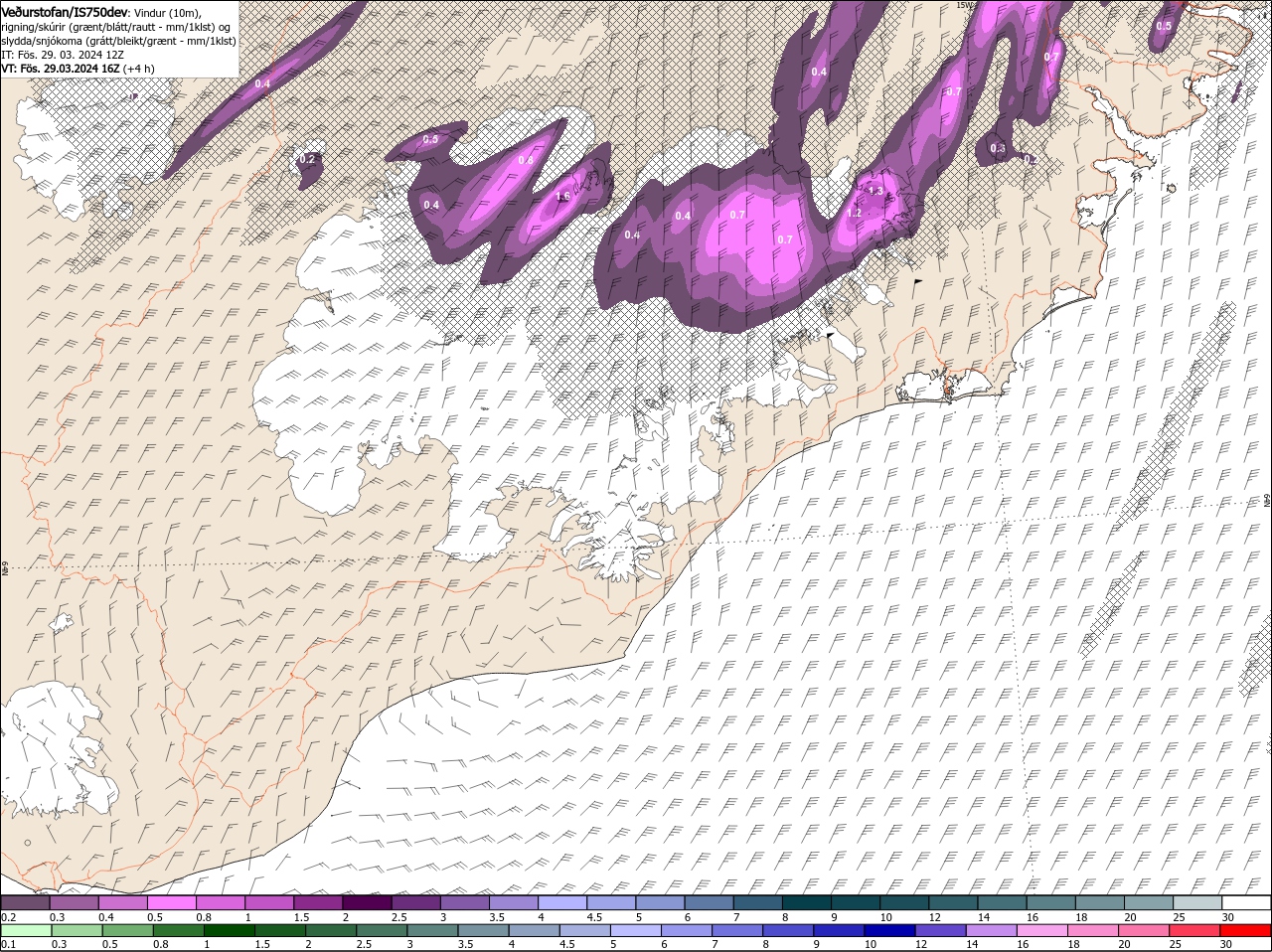Pick dark teal upper swatch between 8 and 9
This screenshot has height=952, width=1272.
[x=807, y=902]
